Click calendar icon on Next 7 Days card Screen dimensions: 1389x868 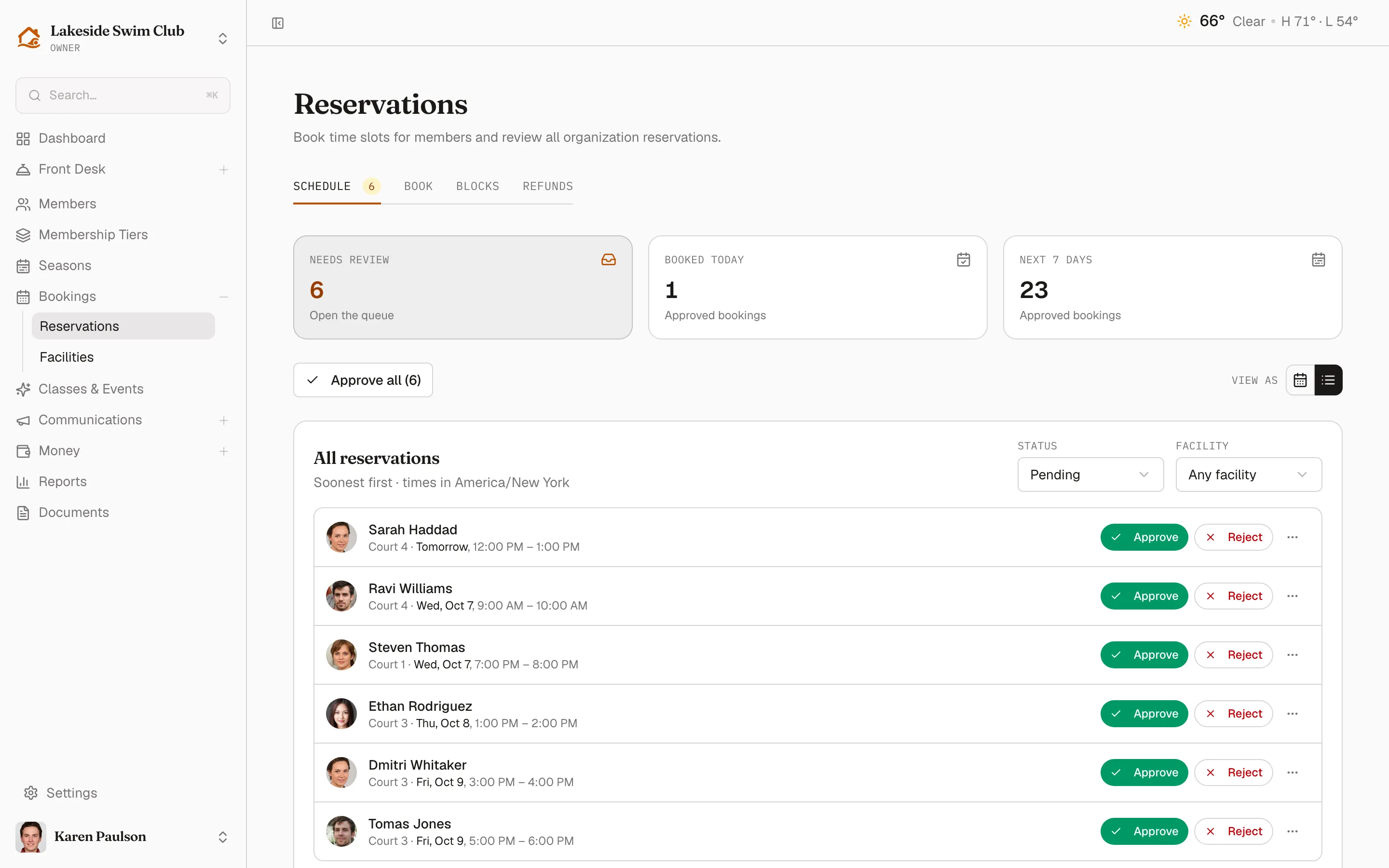click(1319, 259)
